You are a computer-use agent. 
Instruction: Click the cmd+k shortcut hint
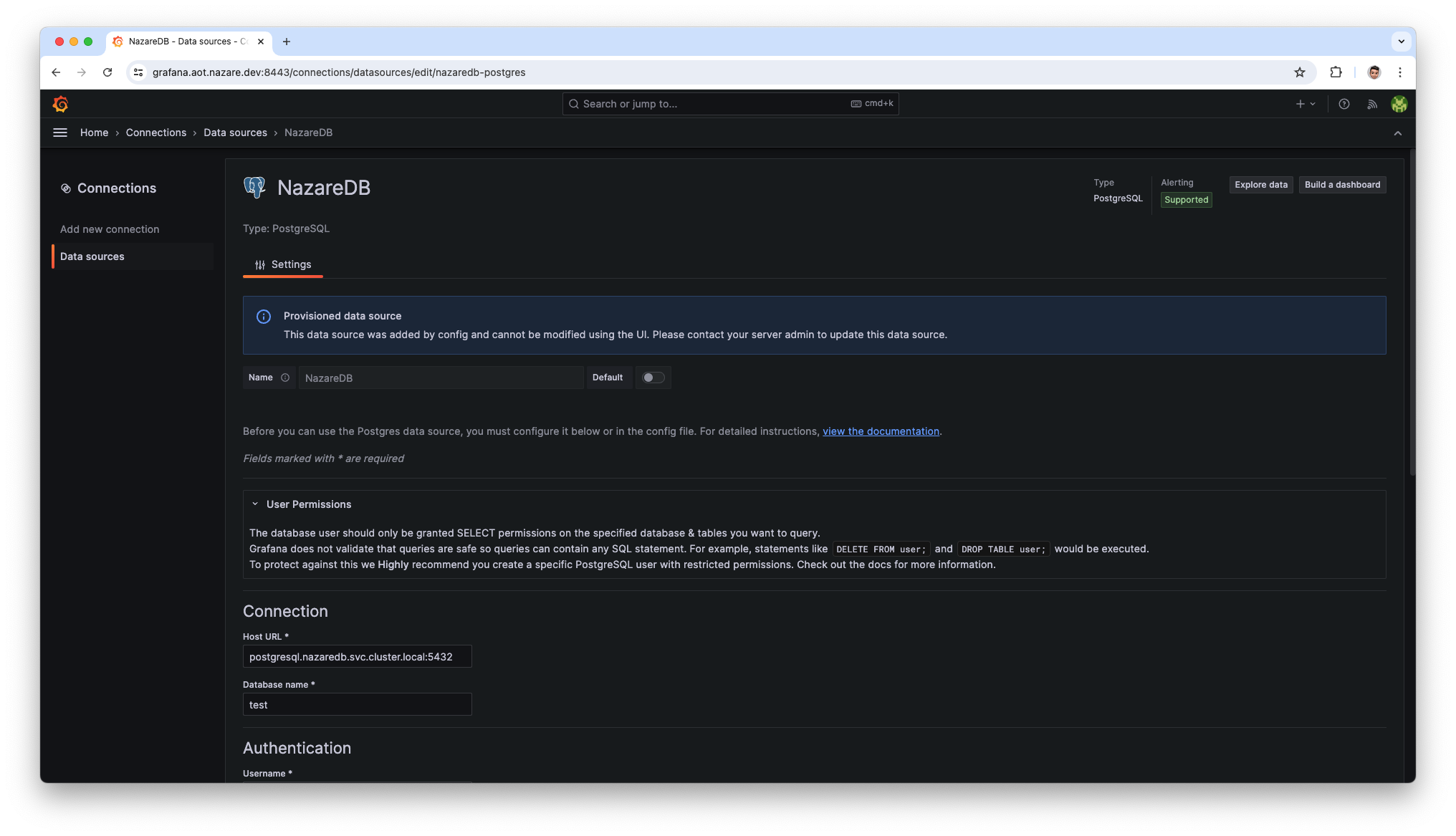872,104
